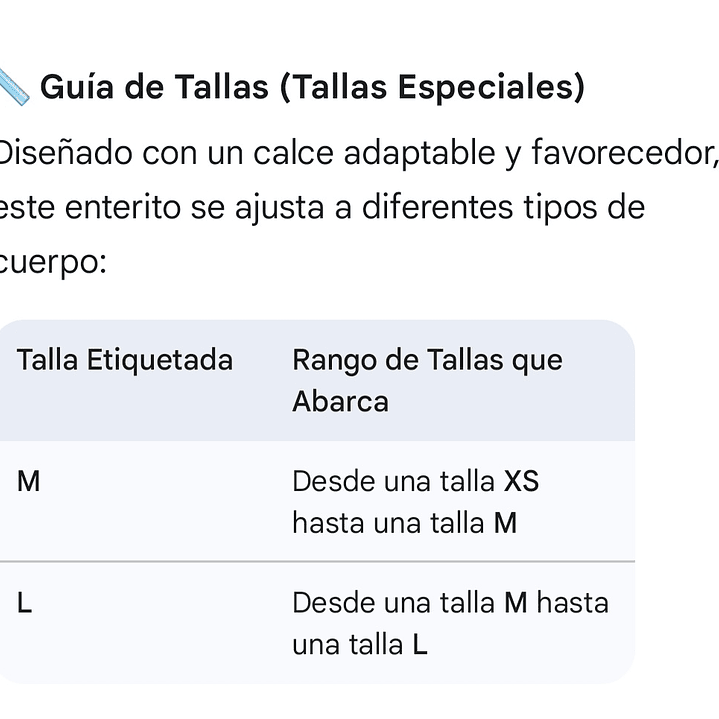The image size is (719, 719).
Task: Click the text "cuerpo:" ending the paragraph
Action: coord(52,262)
